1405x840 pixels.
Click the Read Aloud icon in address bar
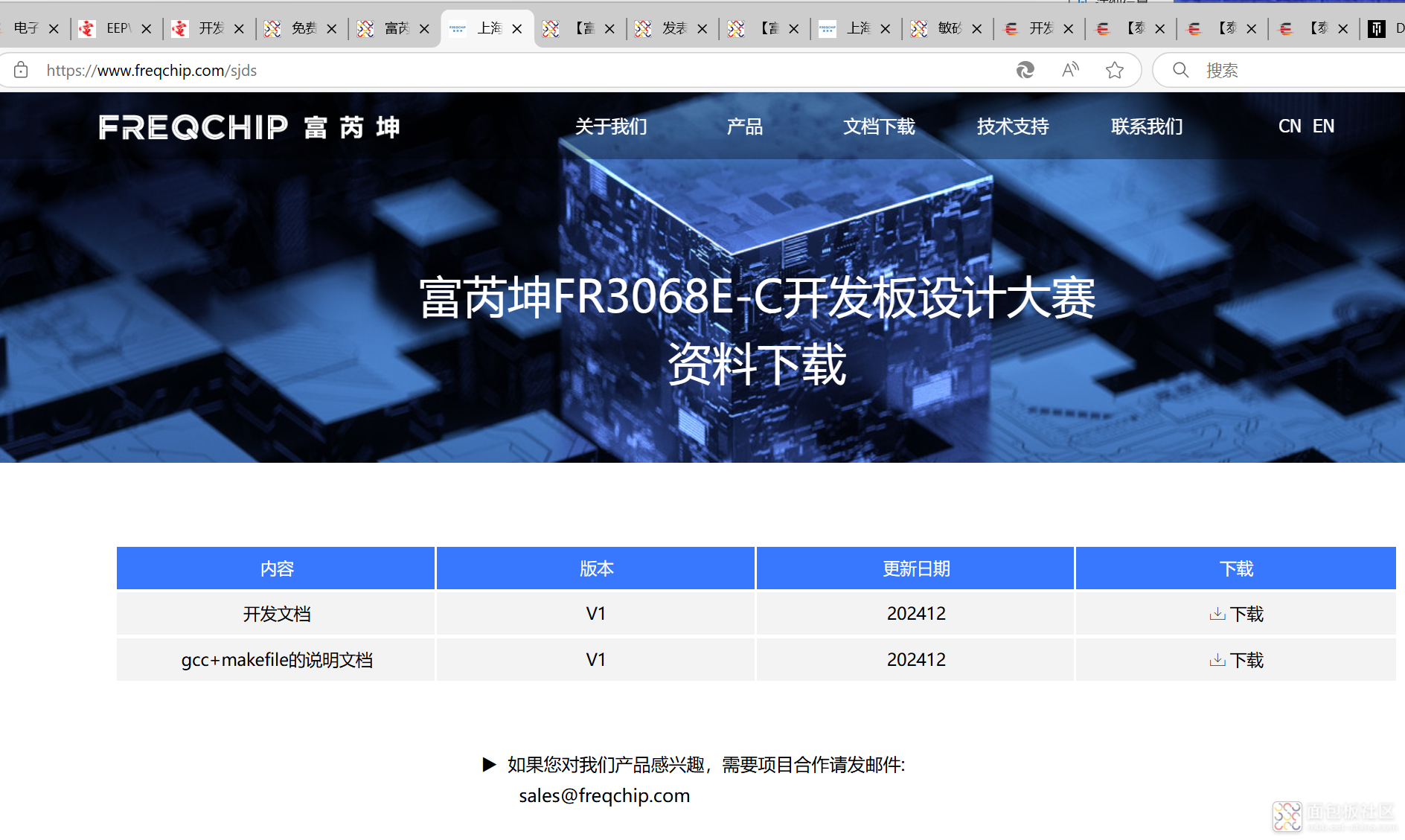point(1070,70)
